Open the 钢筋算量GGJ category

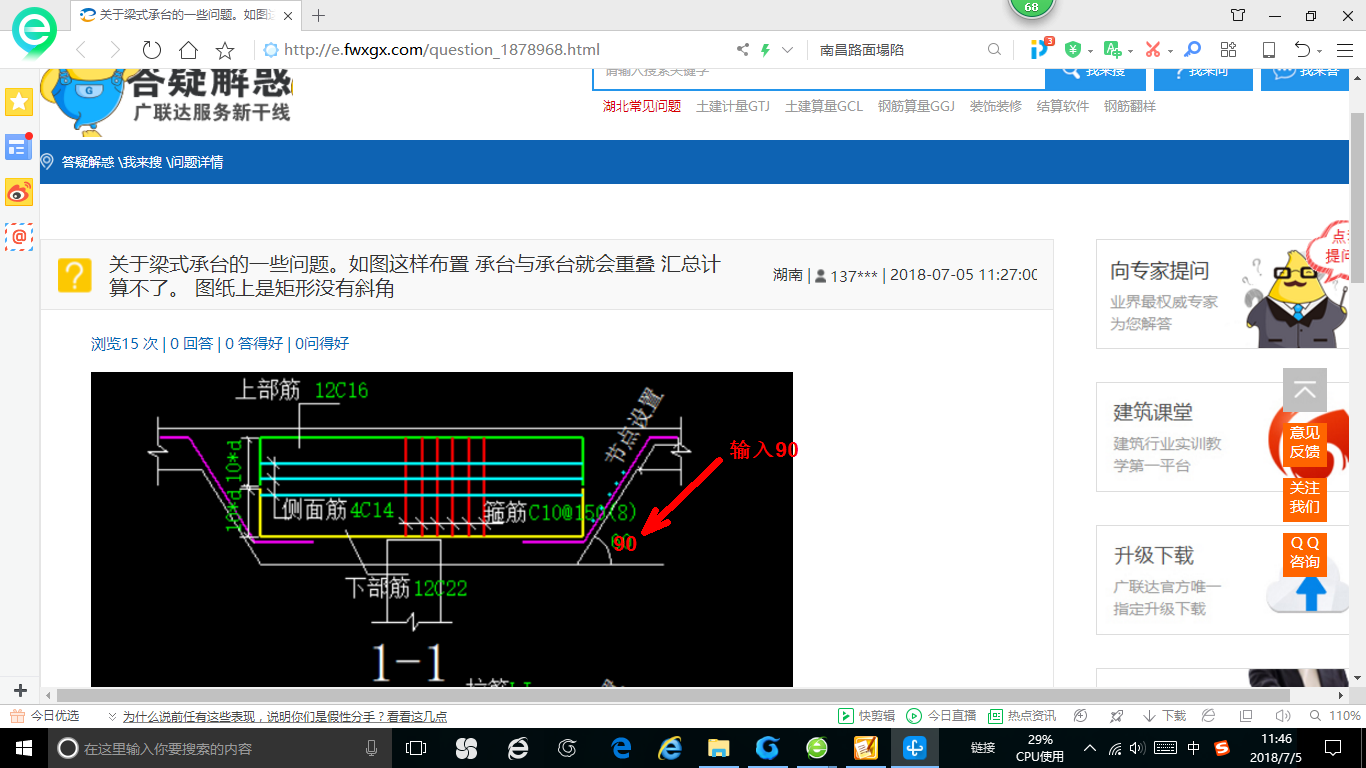pos(916,106)
